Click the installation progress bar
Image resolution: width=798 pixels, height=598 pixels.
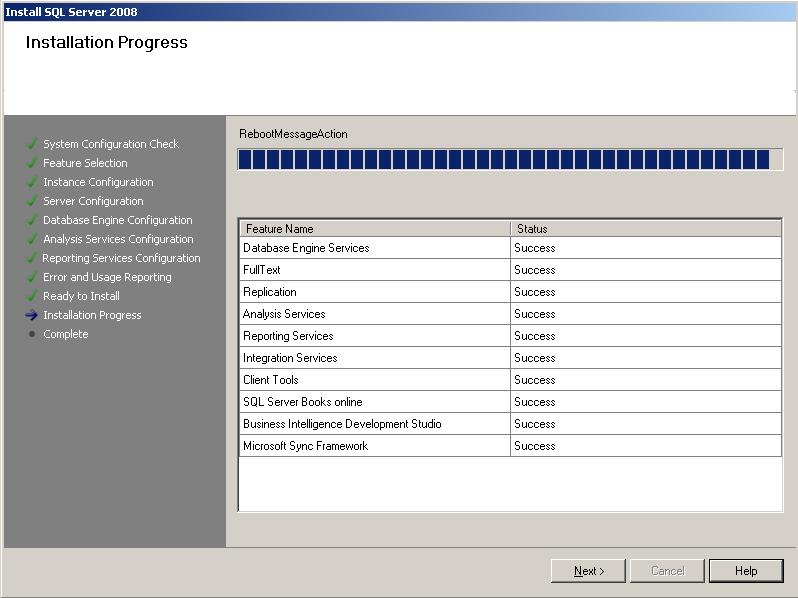click(510, 159)
